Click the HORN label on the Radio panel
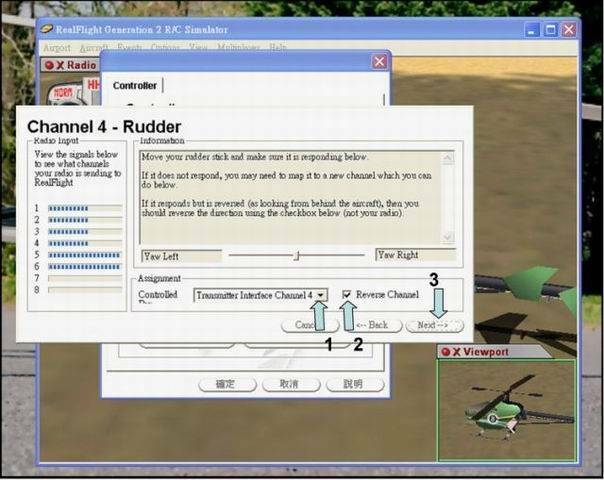 pos(63,92)
